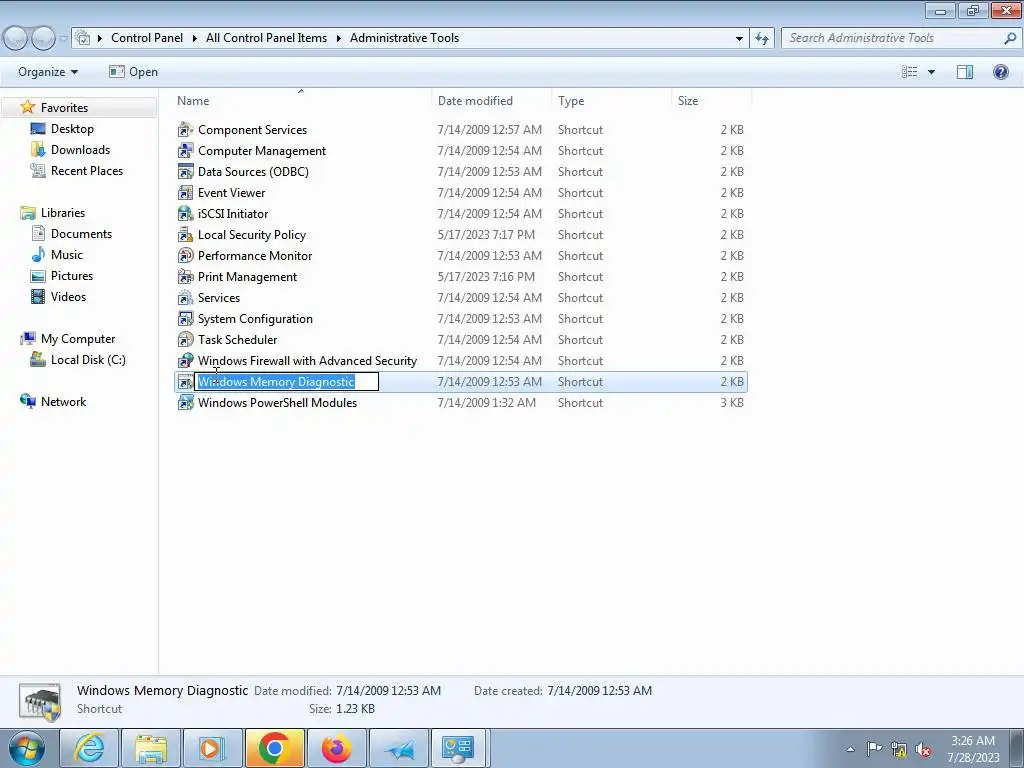Screen dimensions: 1024x768
Task: Click Control Panel in the breadcrumb
Action: (x=147, y=38)
